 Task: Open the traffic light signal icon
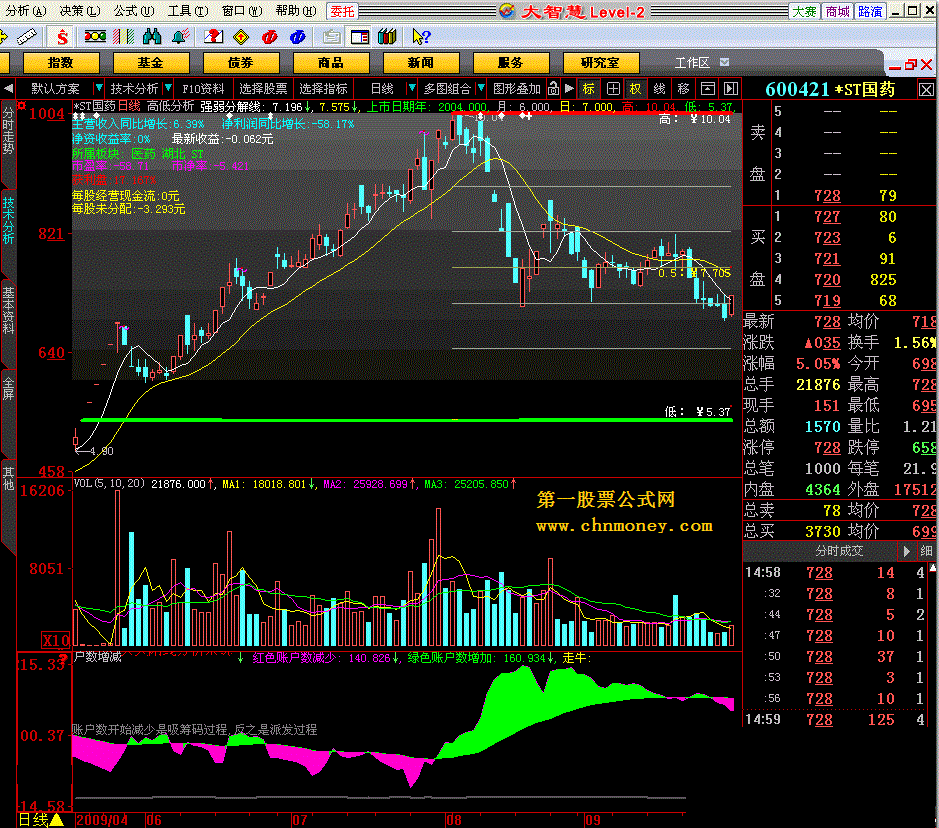click(x=95, y=37)
